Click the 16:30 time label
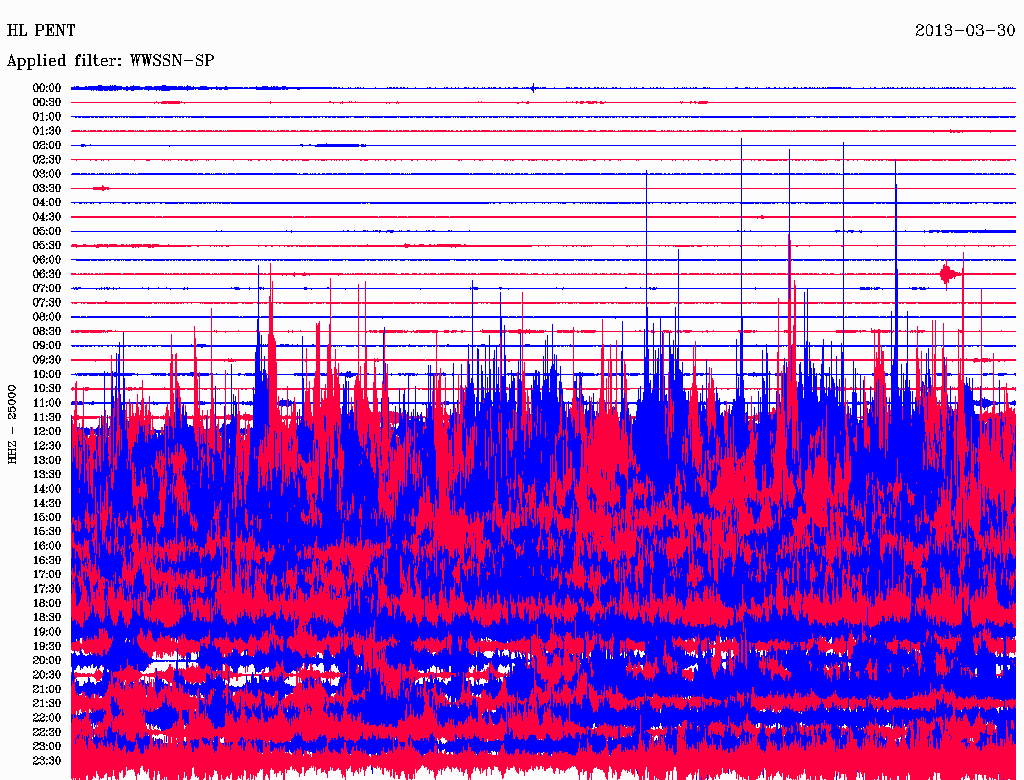This screenshot has width=1024, height=780. click(46, 560)
